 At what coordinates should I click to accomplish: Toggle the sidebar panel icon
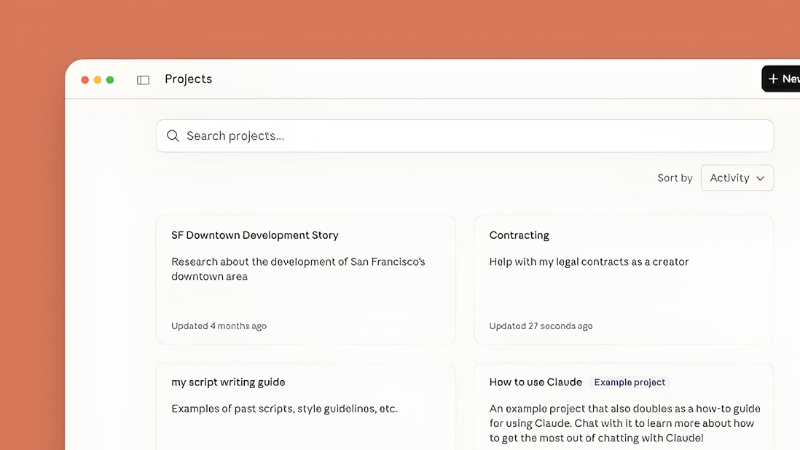click(x=143, y=80)
